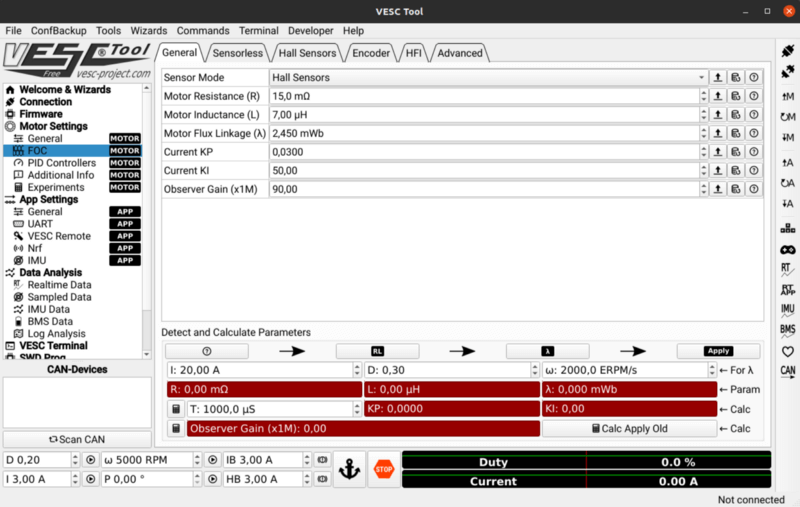
Task: Toggle RT APP data streaming icon
Action: tap(787, 290)
